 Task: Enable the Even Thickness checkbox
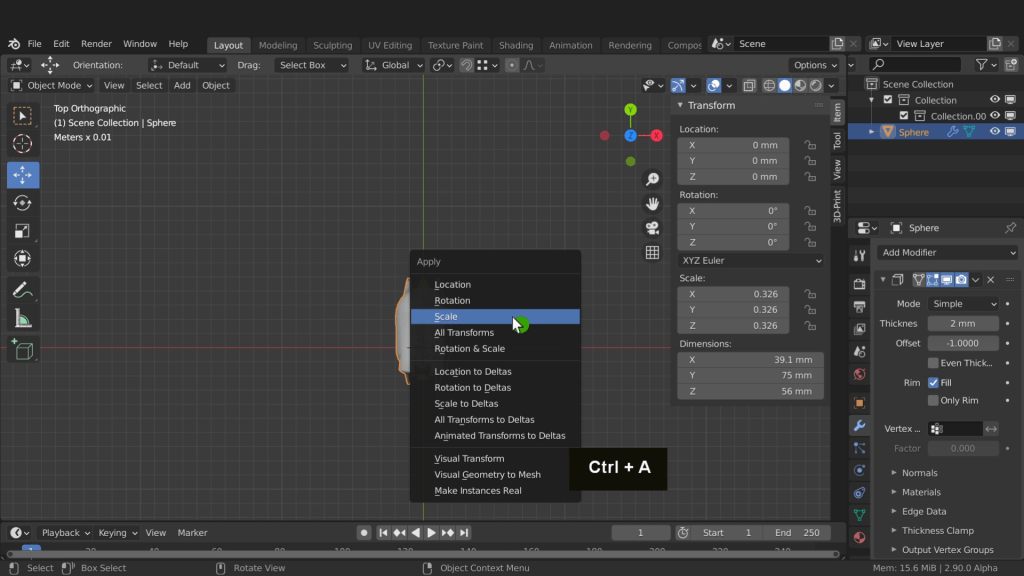pyautogui.click(x=933, y=363)
